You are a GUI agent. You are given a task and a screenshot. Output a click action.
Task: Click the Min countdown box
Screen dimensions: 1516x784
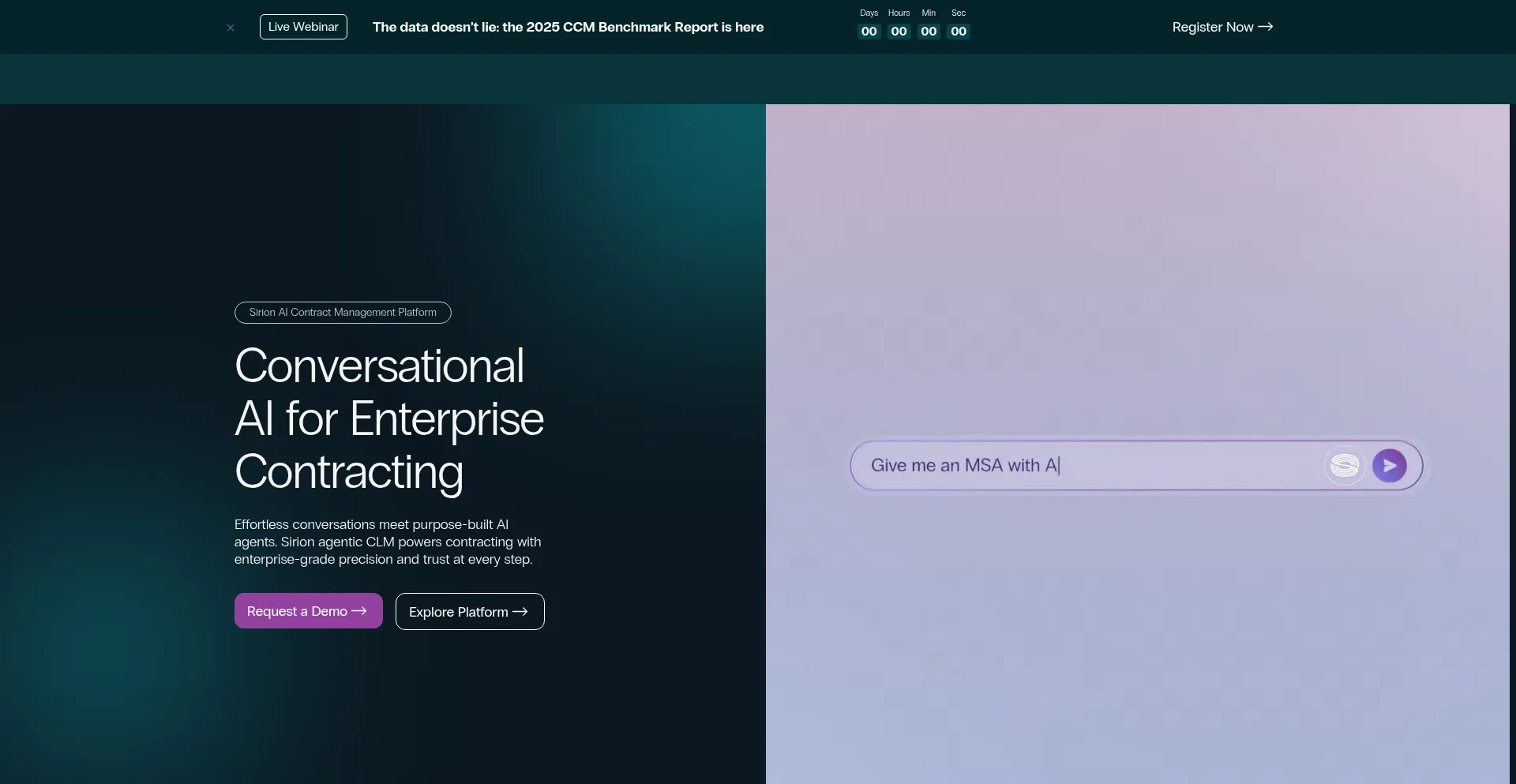click(929, 32)
